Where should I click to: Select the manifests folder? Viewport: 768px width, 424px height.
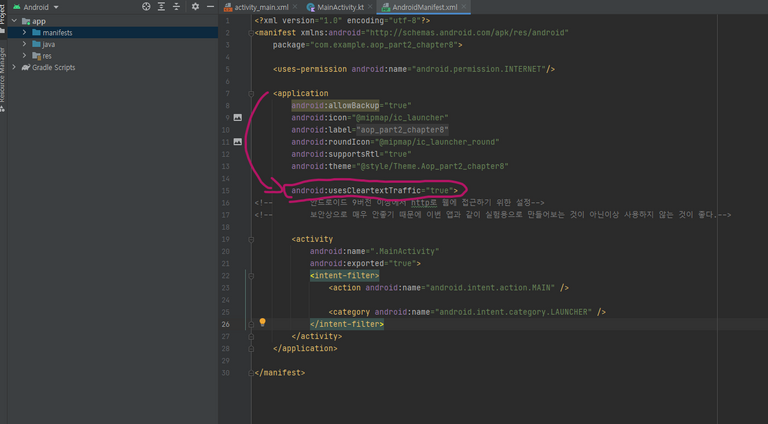coord(57,32)
